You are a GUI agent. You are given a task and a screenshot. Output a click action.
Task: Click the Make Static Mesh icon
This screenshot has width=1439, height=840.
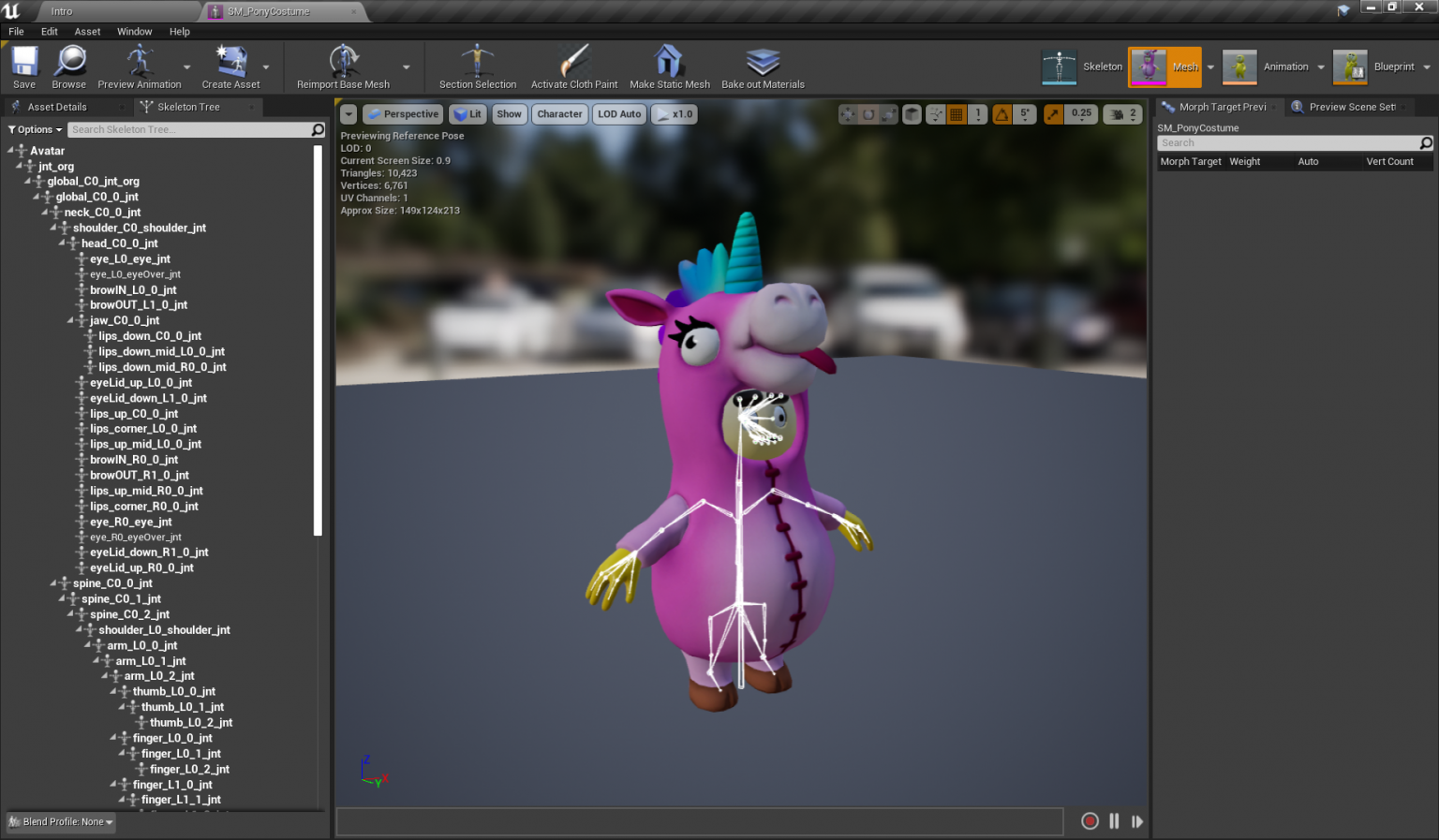coord(669,66)
